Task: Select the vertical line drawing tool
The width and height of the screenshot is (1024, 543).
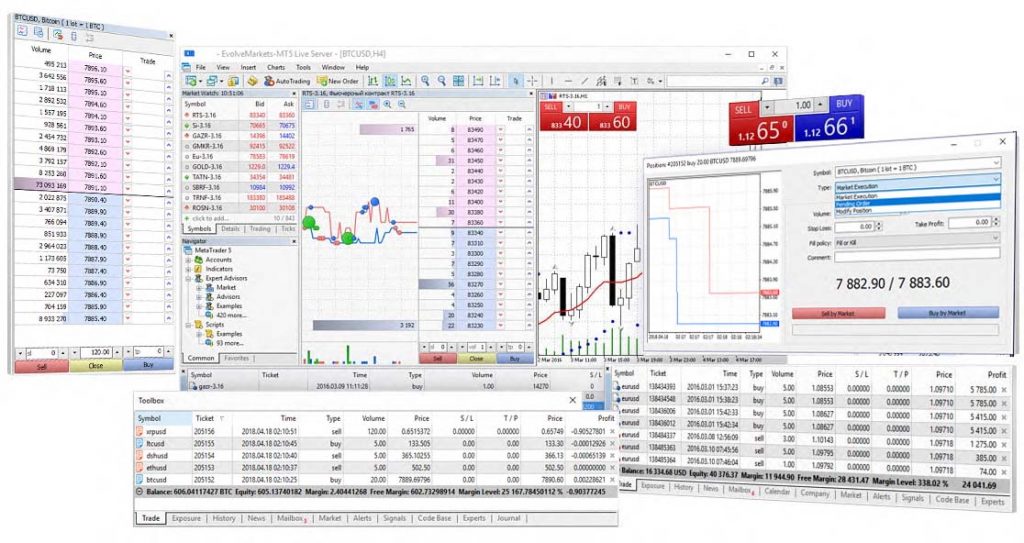Action: tap(552, 81)
